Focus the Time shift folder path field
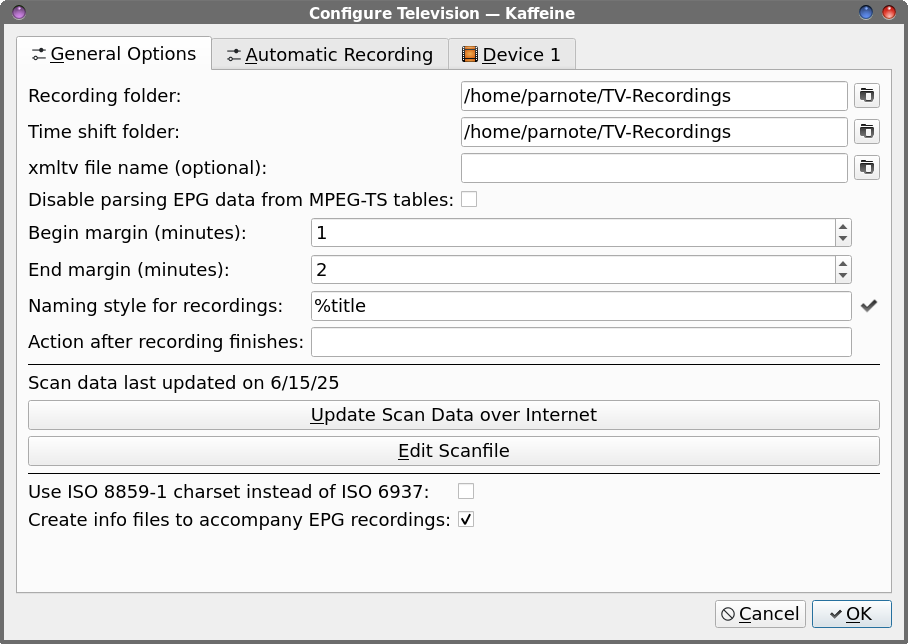The width and height of the screenshot is (908, 644). [x=654, y=131]
